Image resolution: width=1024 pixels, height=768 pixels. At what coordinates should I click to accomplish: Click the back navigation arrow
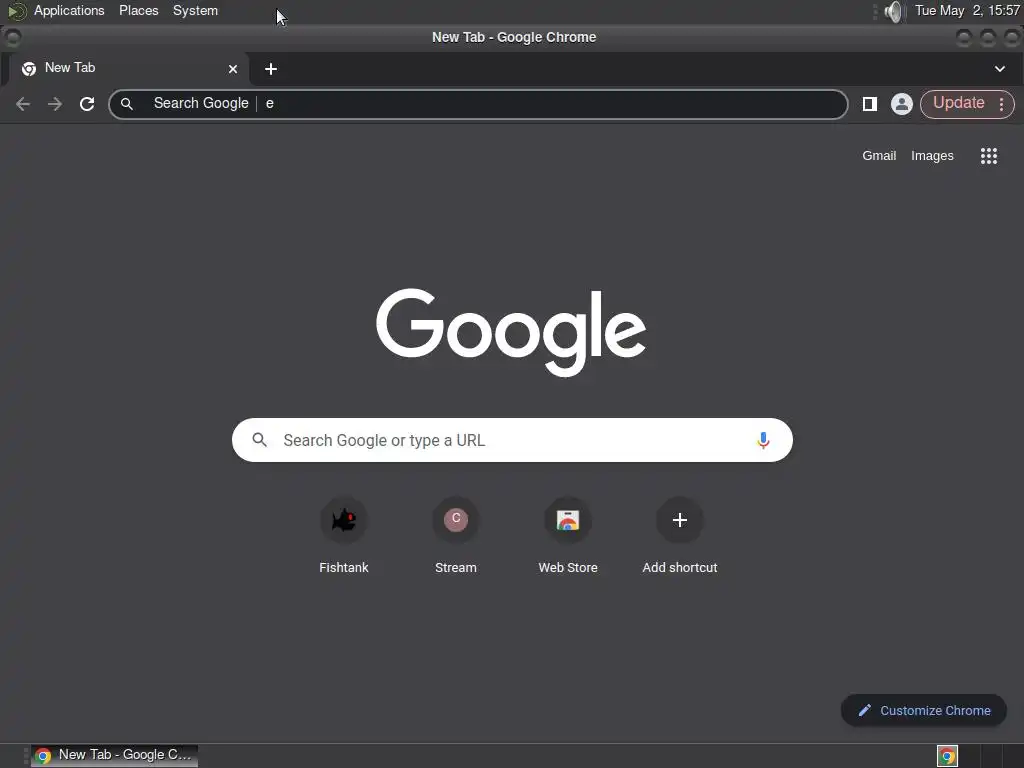(x=23, y=104)
